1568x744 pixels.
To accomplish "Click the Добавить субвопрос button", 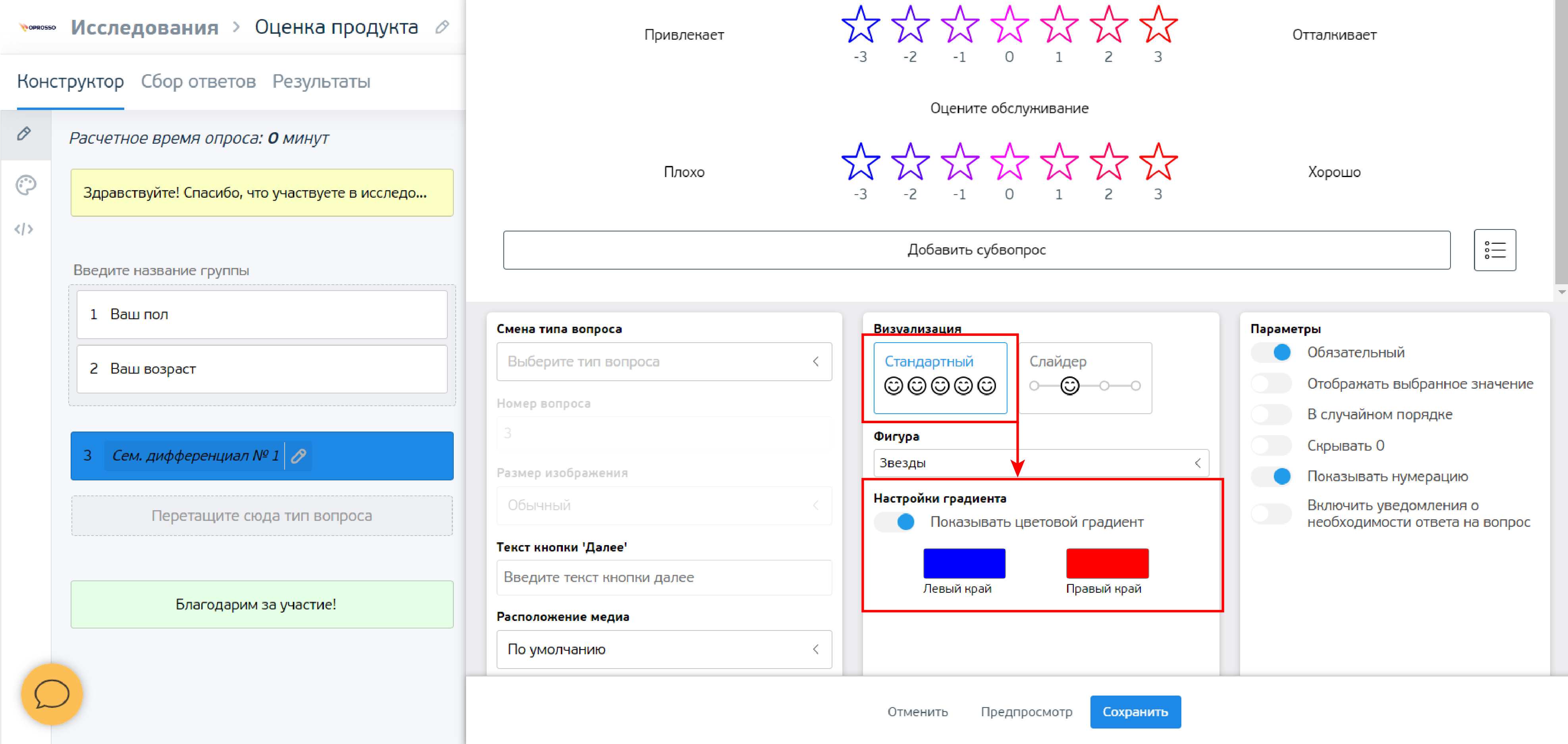I will click(x=977, y=250).
